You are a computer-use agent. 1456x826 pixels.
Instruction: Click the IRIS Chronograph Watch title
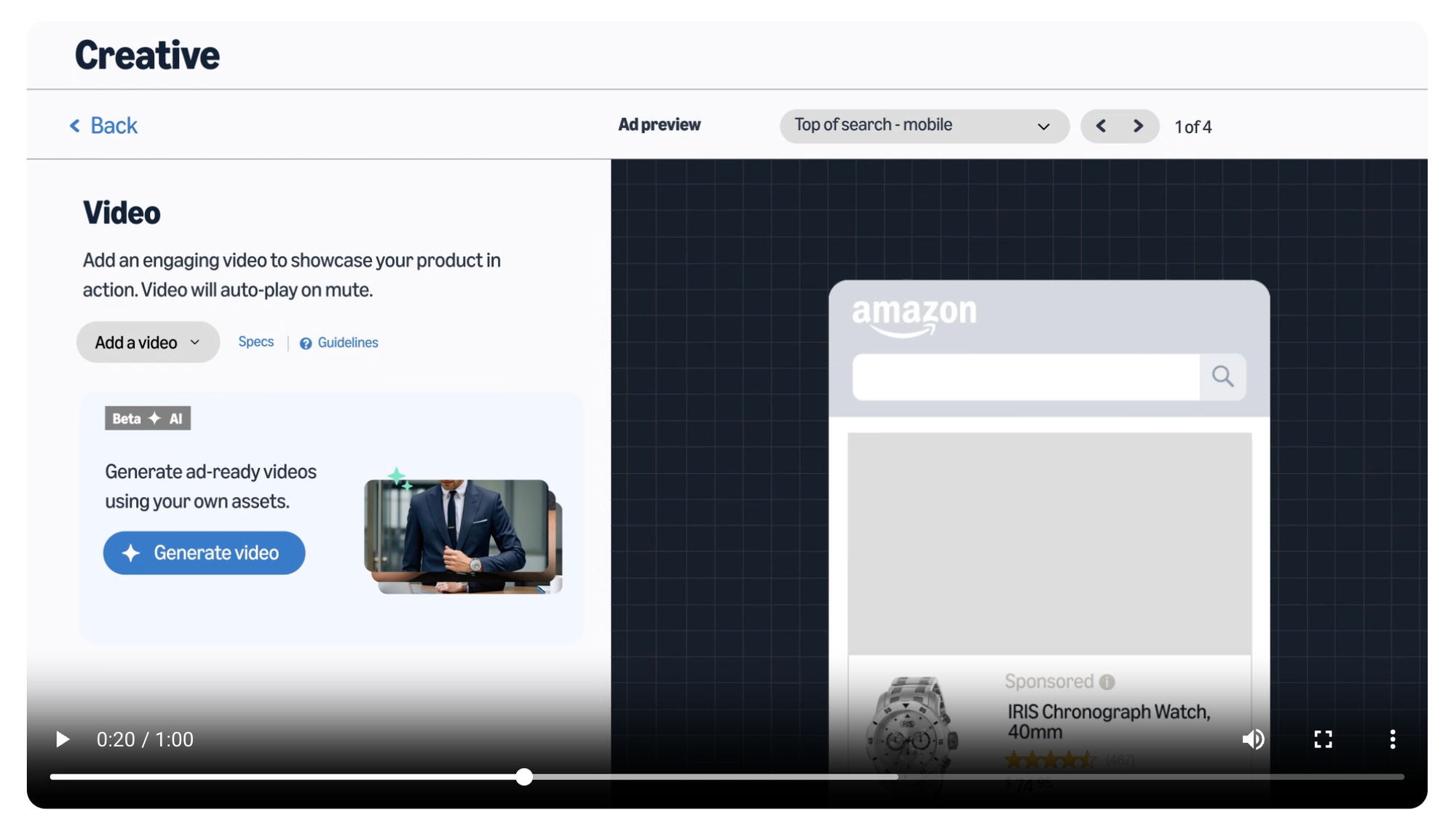pyautogui.click(x=1108, y=721)
